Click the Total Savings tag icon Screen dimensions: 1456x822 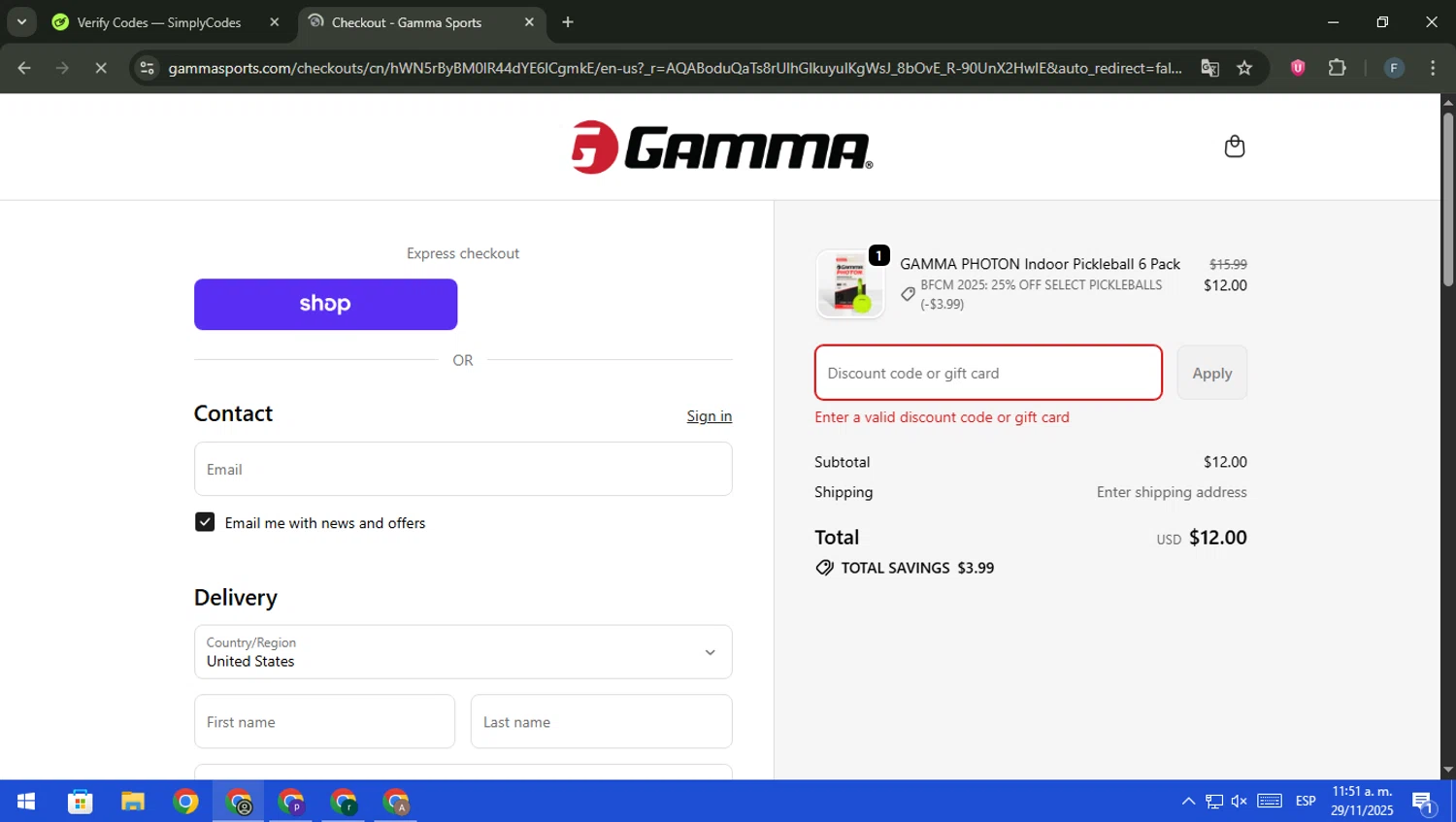(824, 568)
